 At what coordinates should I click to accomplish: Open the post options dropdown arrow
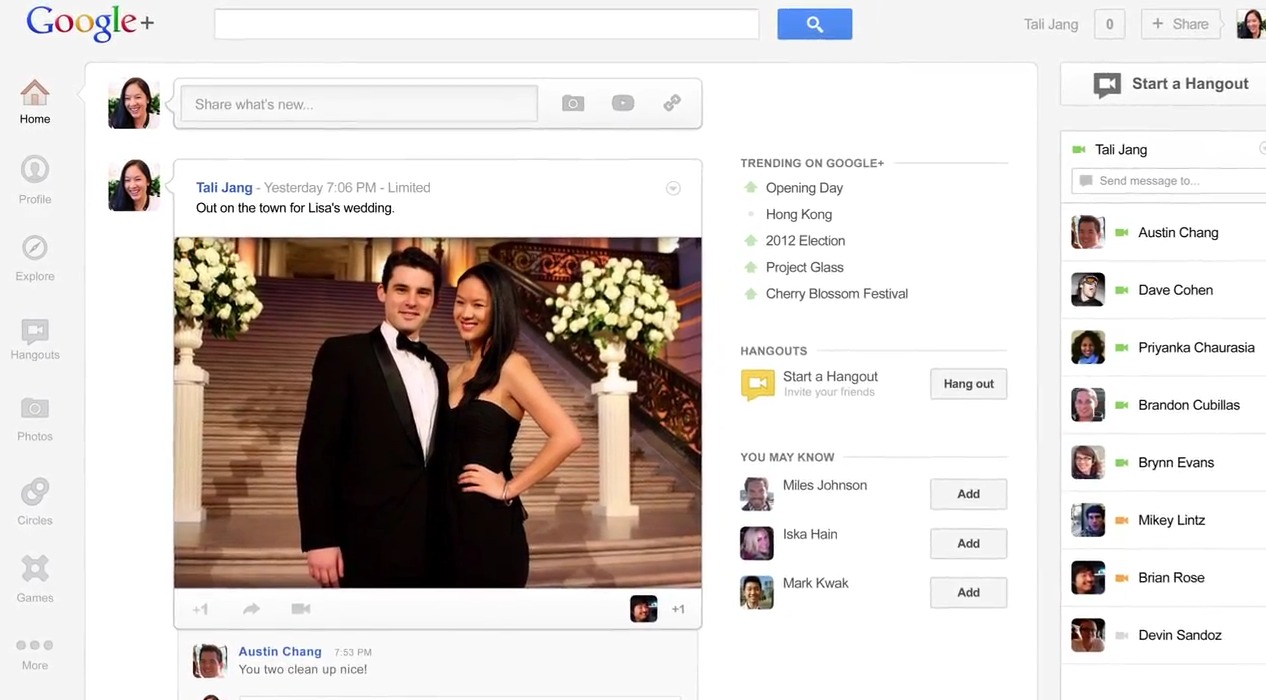point(673,188)
